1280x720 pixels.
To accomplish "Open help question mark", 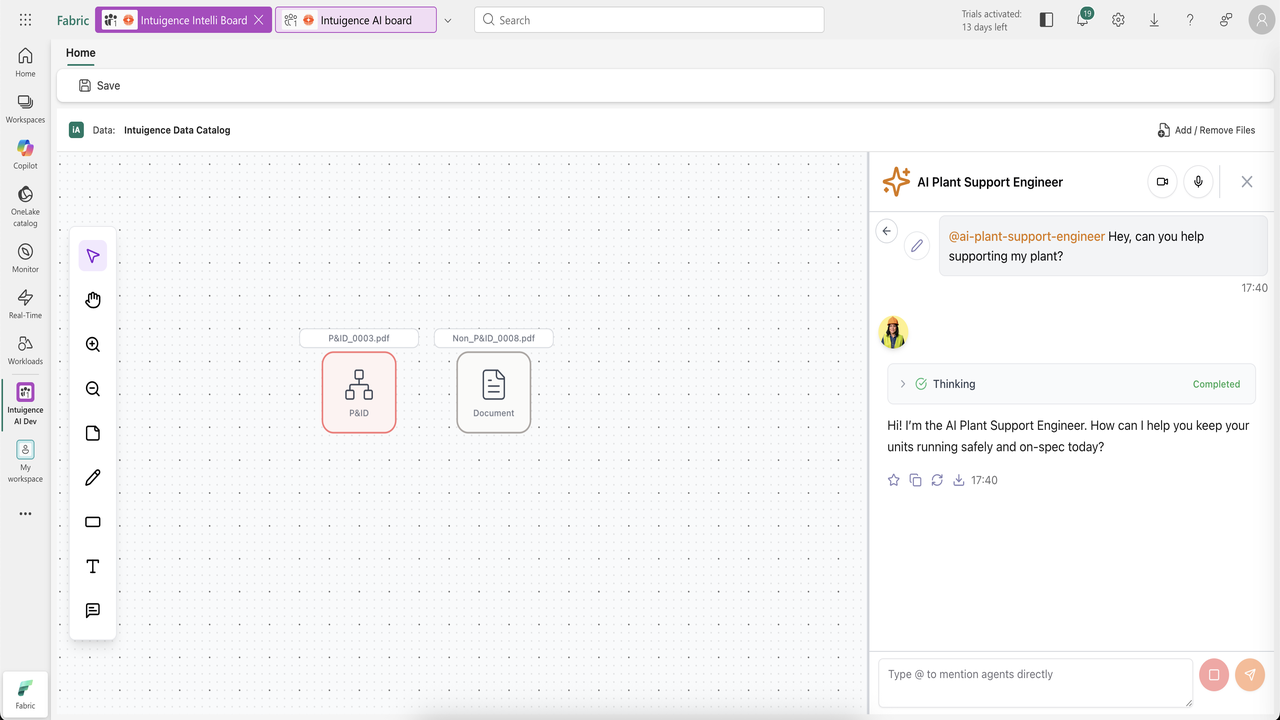I will 1190,20.
